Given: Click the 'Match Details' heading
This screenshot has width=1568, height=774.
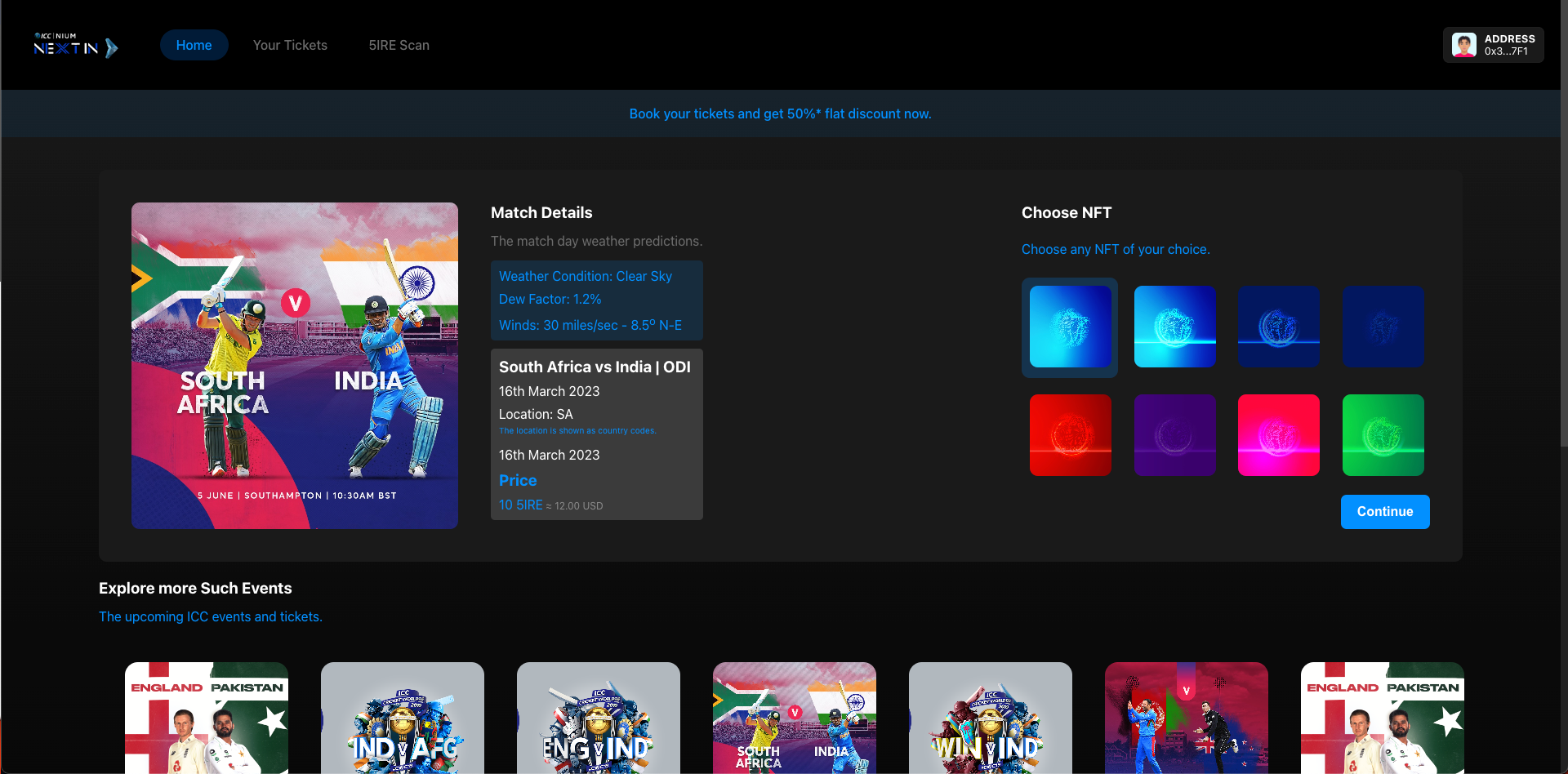Looking at the screenshot, I should 541,213.
